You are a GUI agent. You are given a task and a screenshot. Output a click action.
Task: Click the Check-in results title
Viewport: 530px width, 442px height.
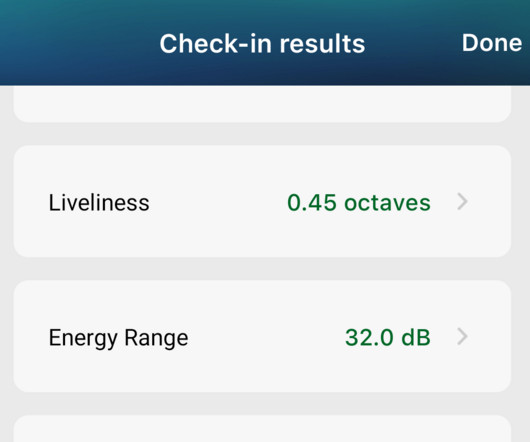262,44
